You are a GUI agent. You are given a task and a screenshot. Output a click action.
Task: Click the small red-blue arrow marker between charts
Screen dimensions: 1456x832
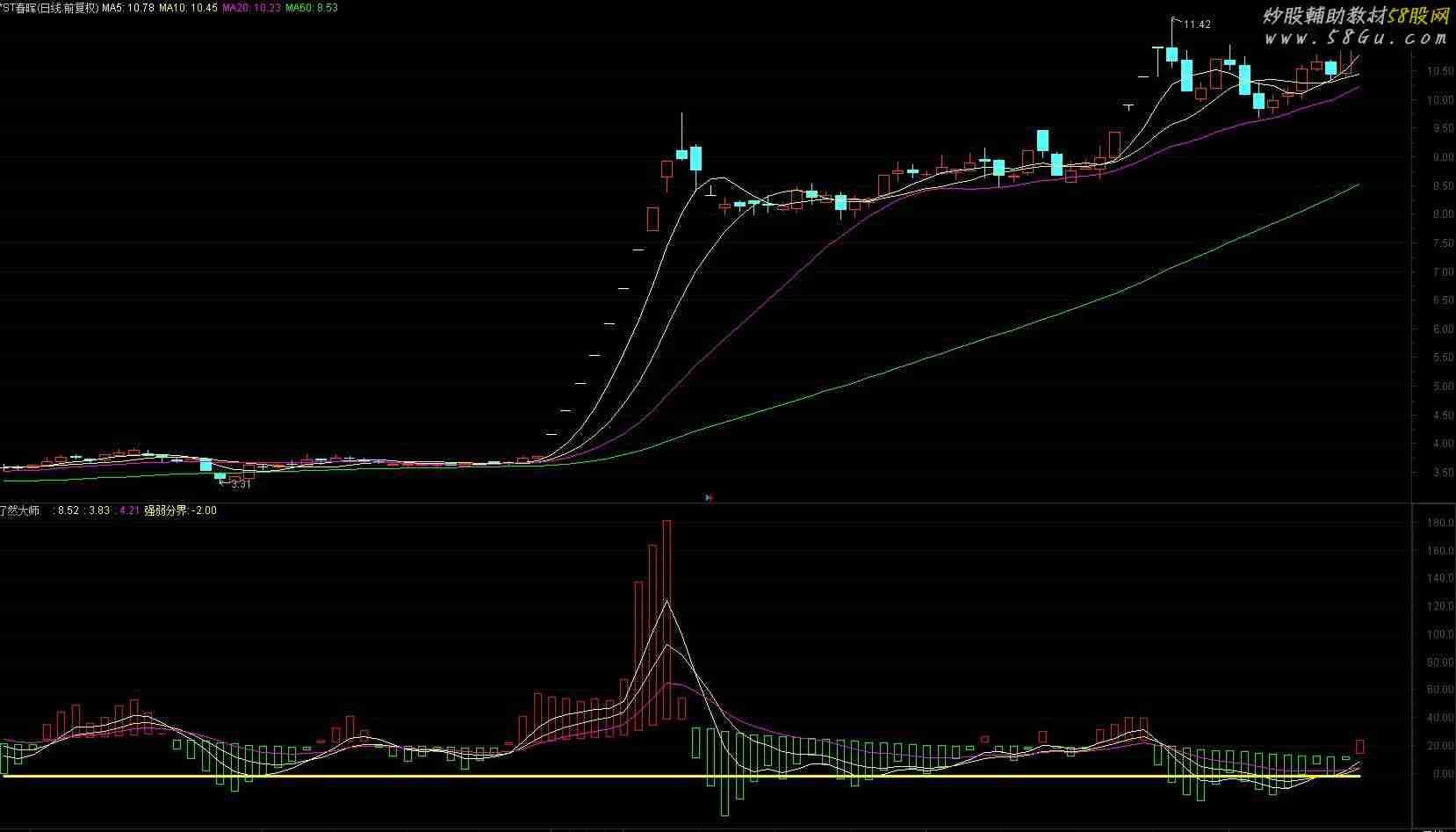pos(710,497)
